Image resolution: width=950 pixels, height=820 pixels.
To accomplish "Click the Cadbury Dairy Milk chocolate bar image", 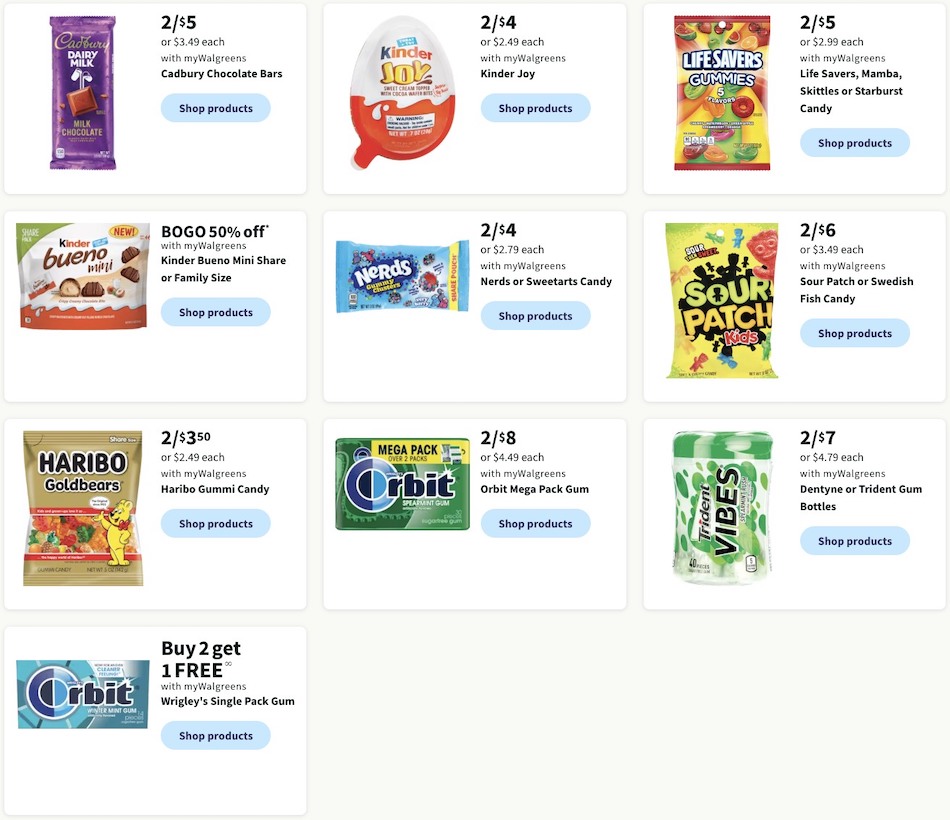I will (x=83, y=93).
